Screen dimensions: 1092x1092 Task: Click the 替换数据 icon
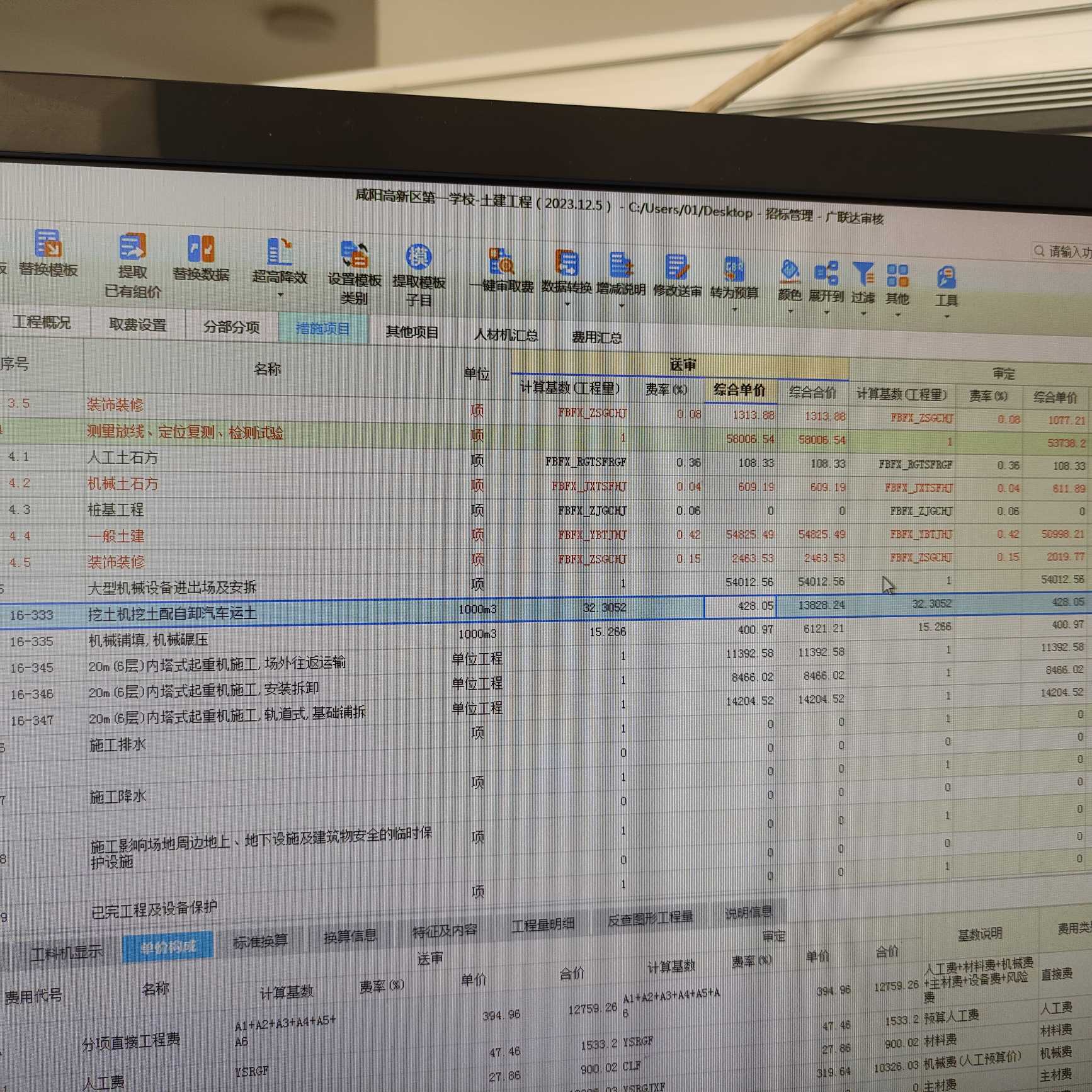point(201,249)
